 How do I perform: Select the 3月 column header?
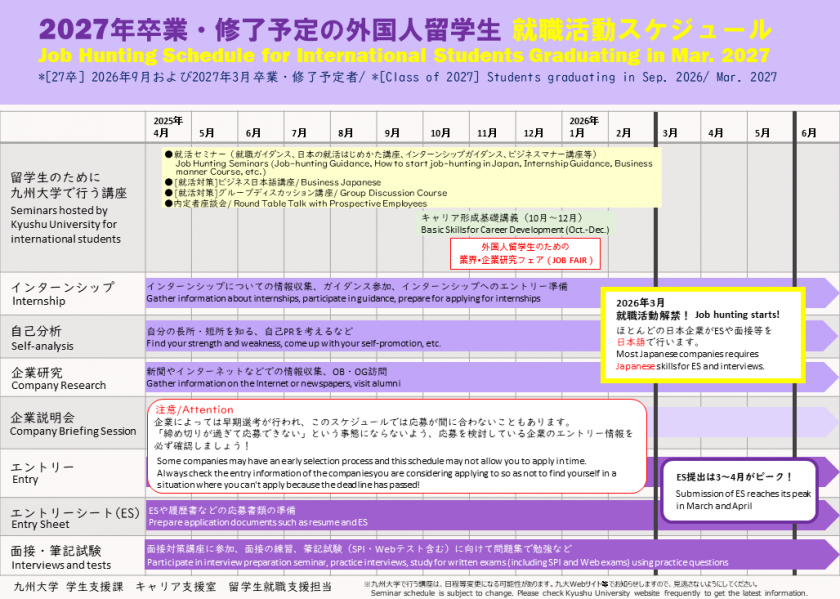click(x=669, y=132)
